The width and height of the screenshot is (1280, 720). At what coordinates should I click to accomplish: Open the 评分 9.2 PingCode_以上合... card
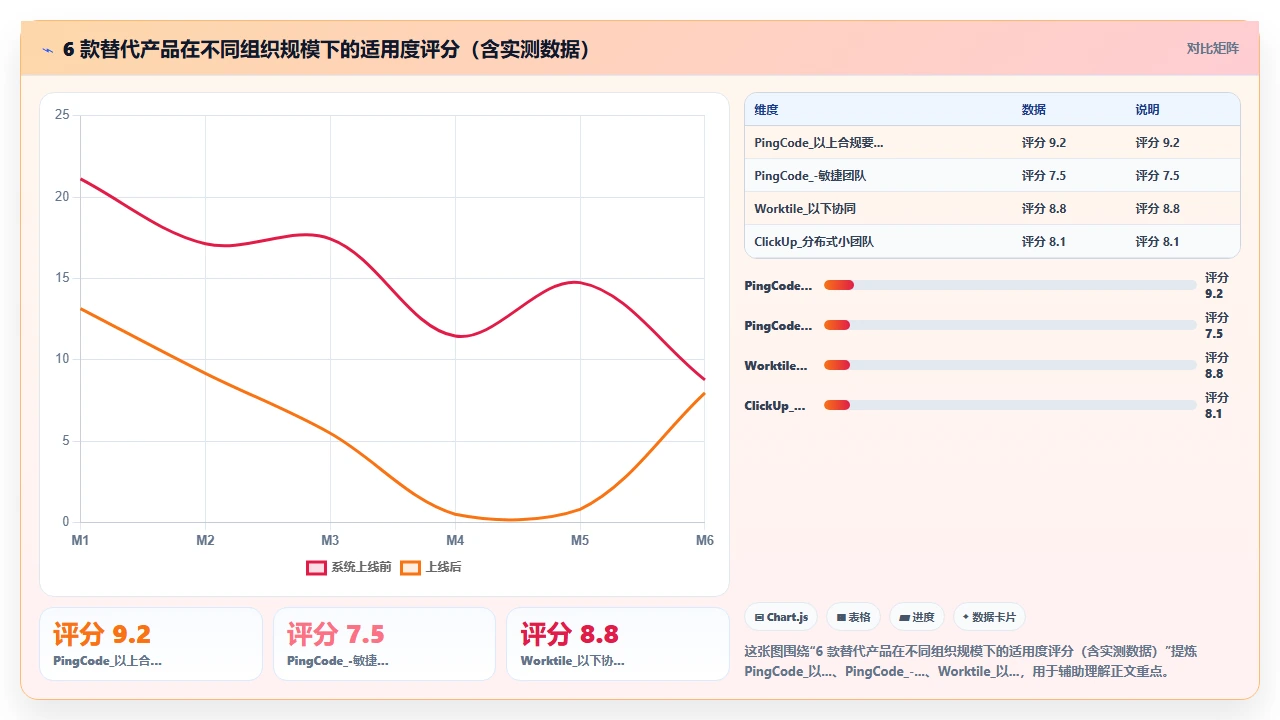coord(151,644)
